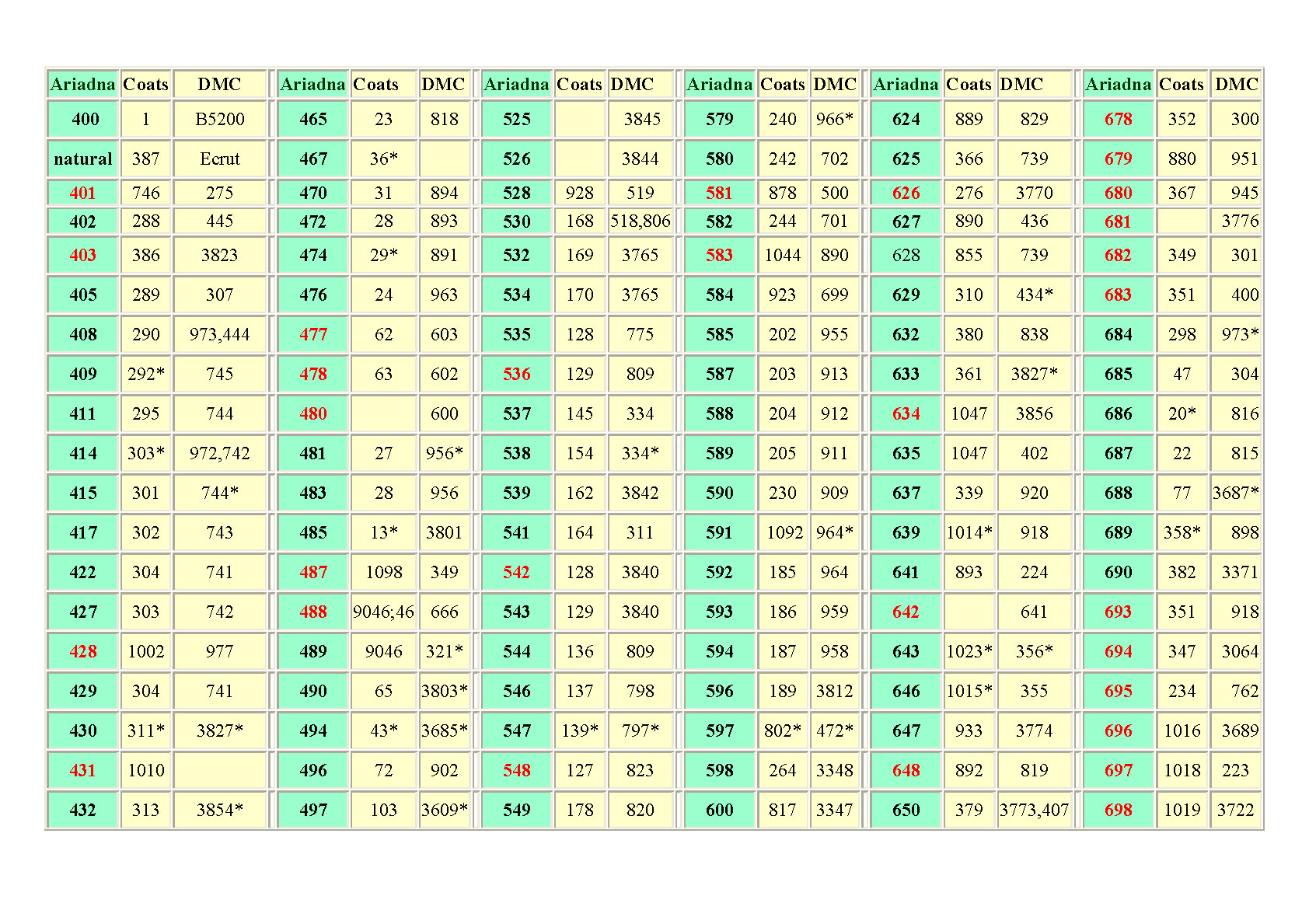Screen dimensions: 1309x924
Task: Click the "334*" DMC cell
Action: tap(641, 454)
